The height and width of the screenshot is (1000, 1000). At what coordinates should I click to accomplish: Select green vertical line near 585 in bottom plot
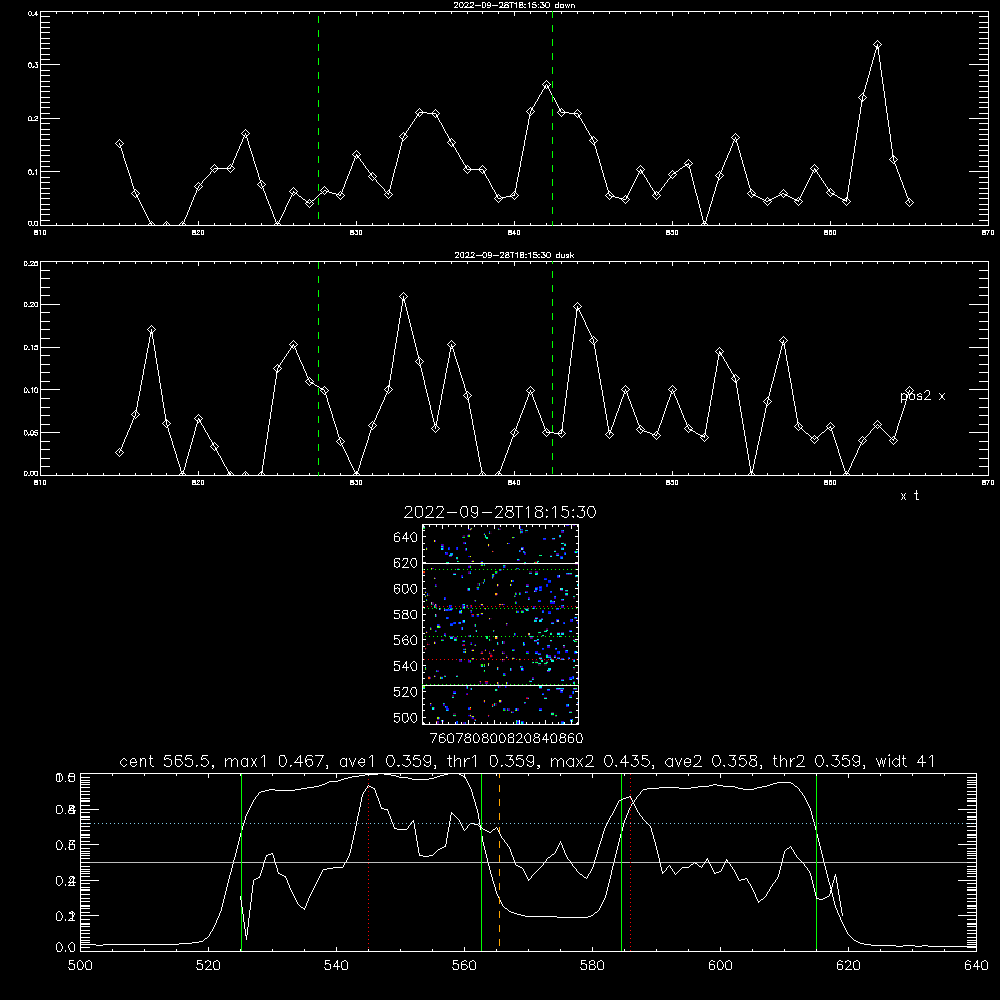pyautogui.click(x=621, y=861)
